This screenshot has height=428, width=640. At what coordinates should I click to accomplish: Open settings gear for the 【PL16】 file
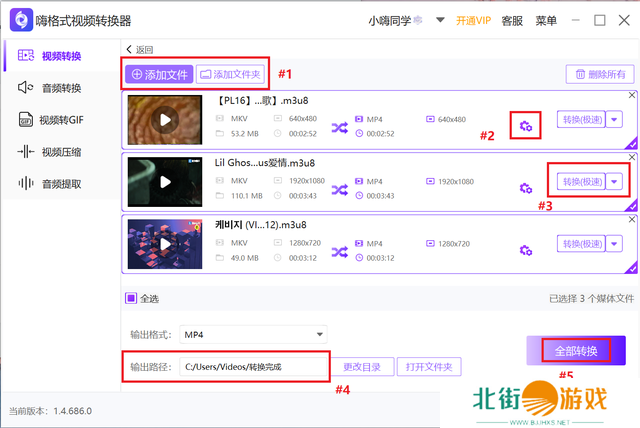point(526,125)
